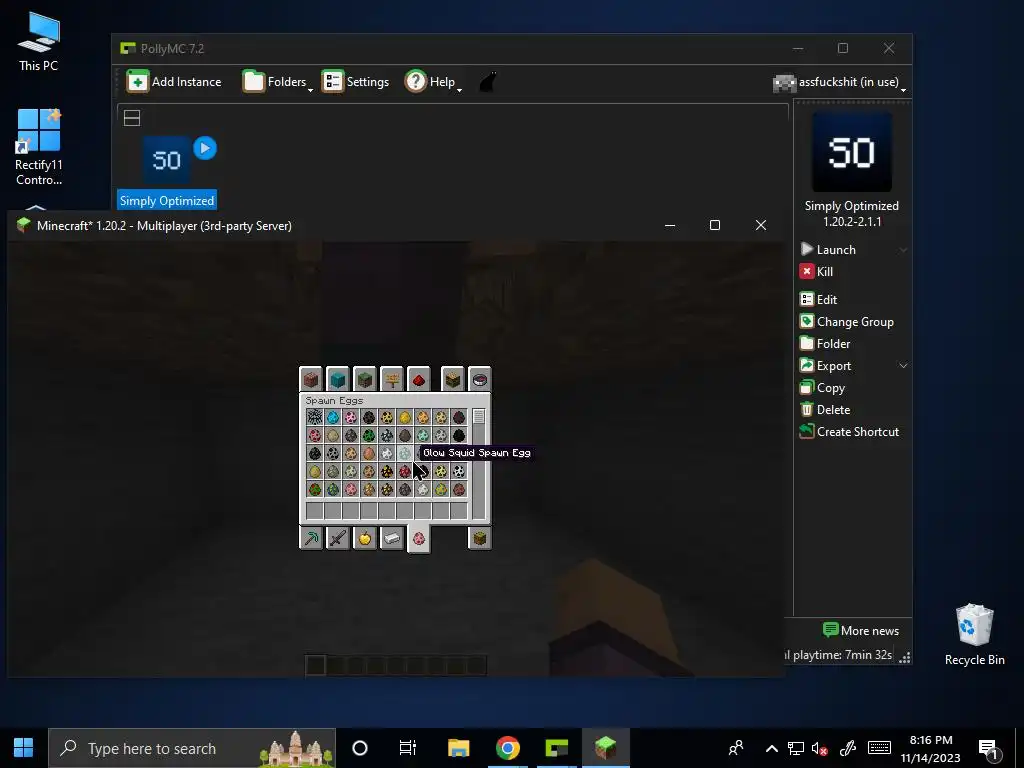1024x768 pixels.
Task: Click the Launch button in the sidebar
Action: click(x=829, y=249)
